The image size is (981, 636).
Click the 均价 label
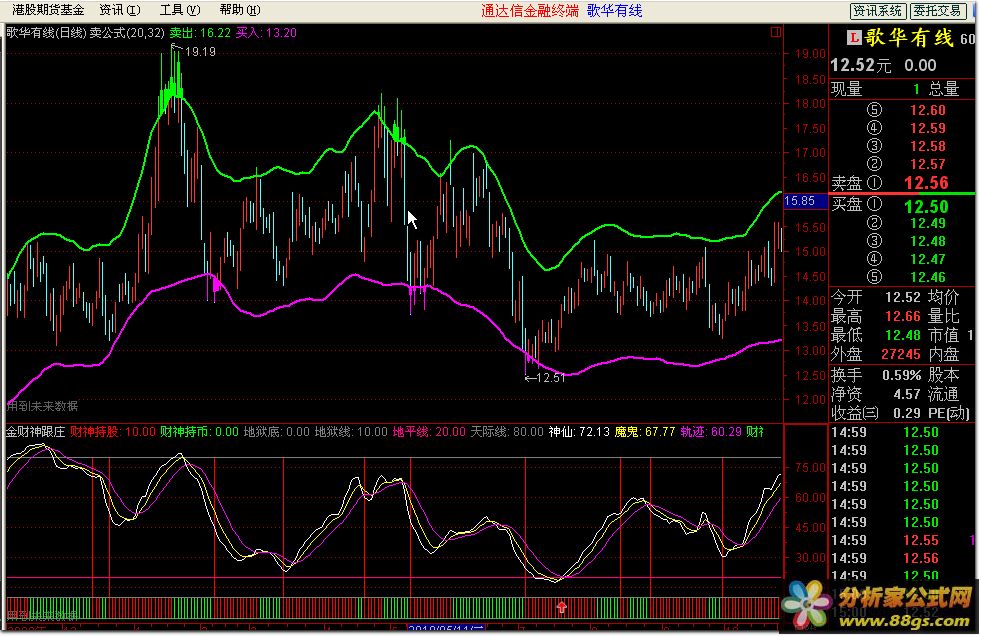pos(944,297)
